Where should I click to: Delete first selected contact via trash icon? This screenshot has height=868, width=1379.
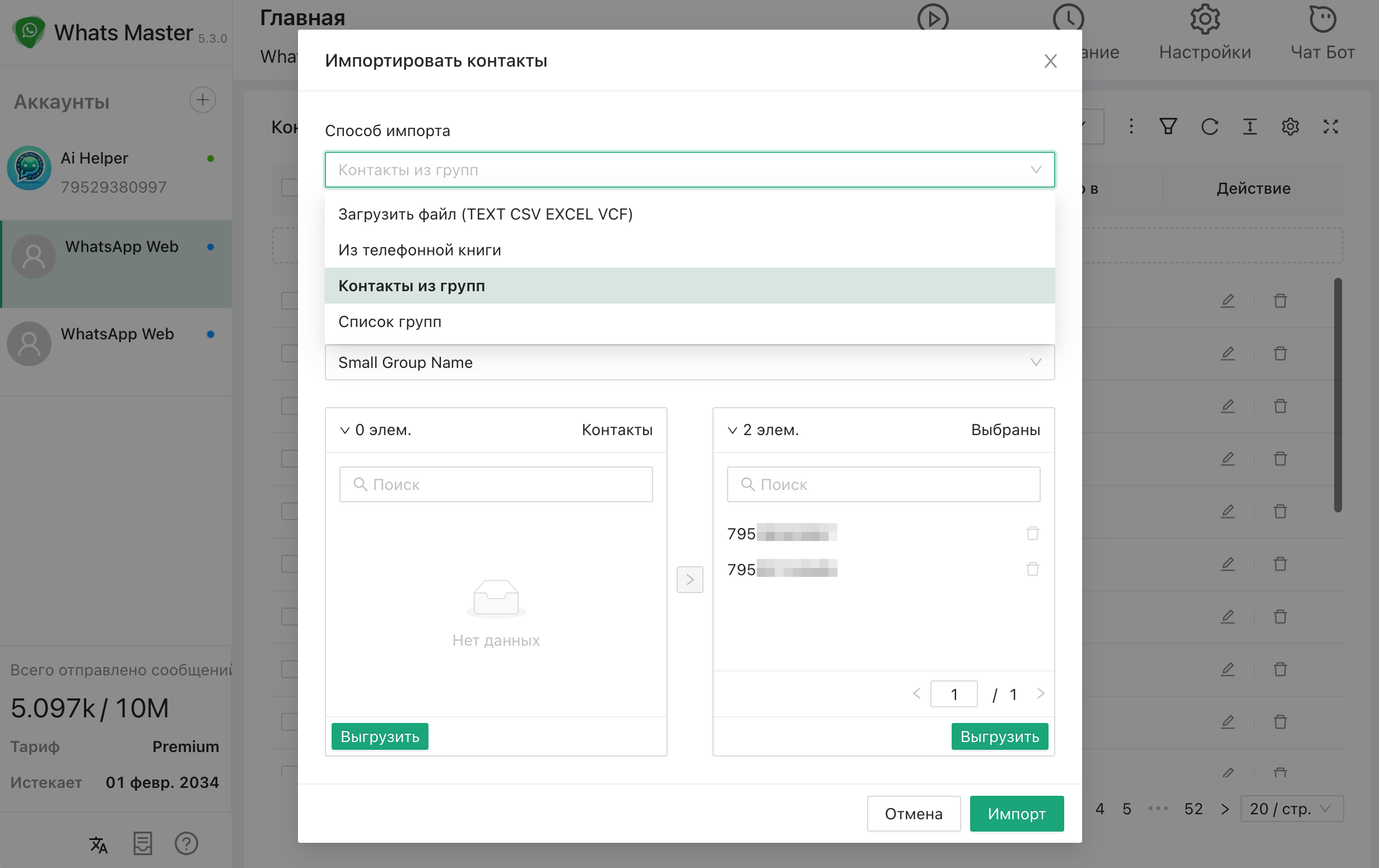click(x=1032, y=533)
